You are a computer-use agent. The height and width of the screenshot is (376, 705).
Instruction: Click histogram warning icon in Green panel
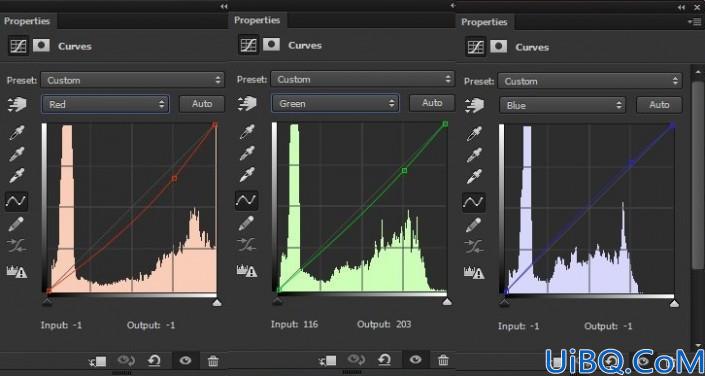click(247, 270)
